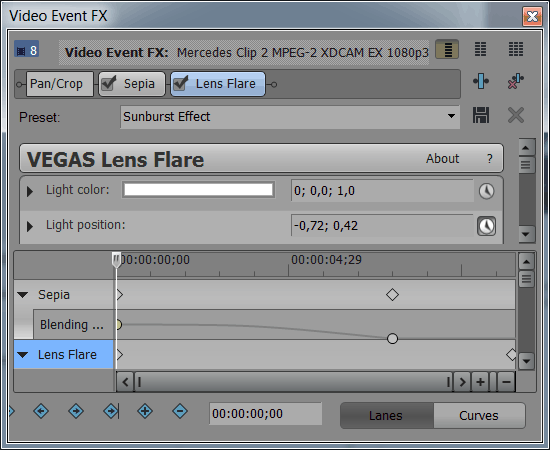
Task: Switch to single-column plug-in view
Action: [447, 49]
